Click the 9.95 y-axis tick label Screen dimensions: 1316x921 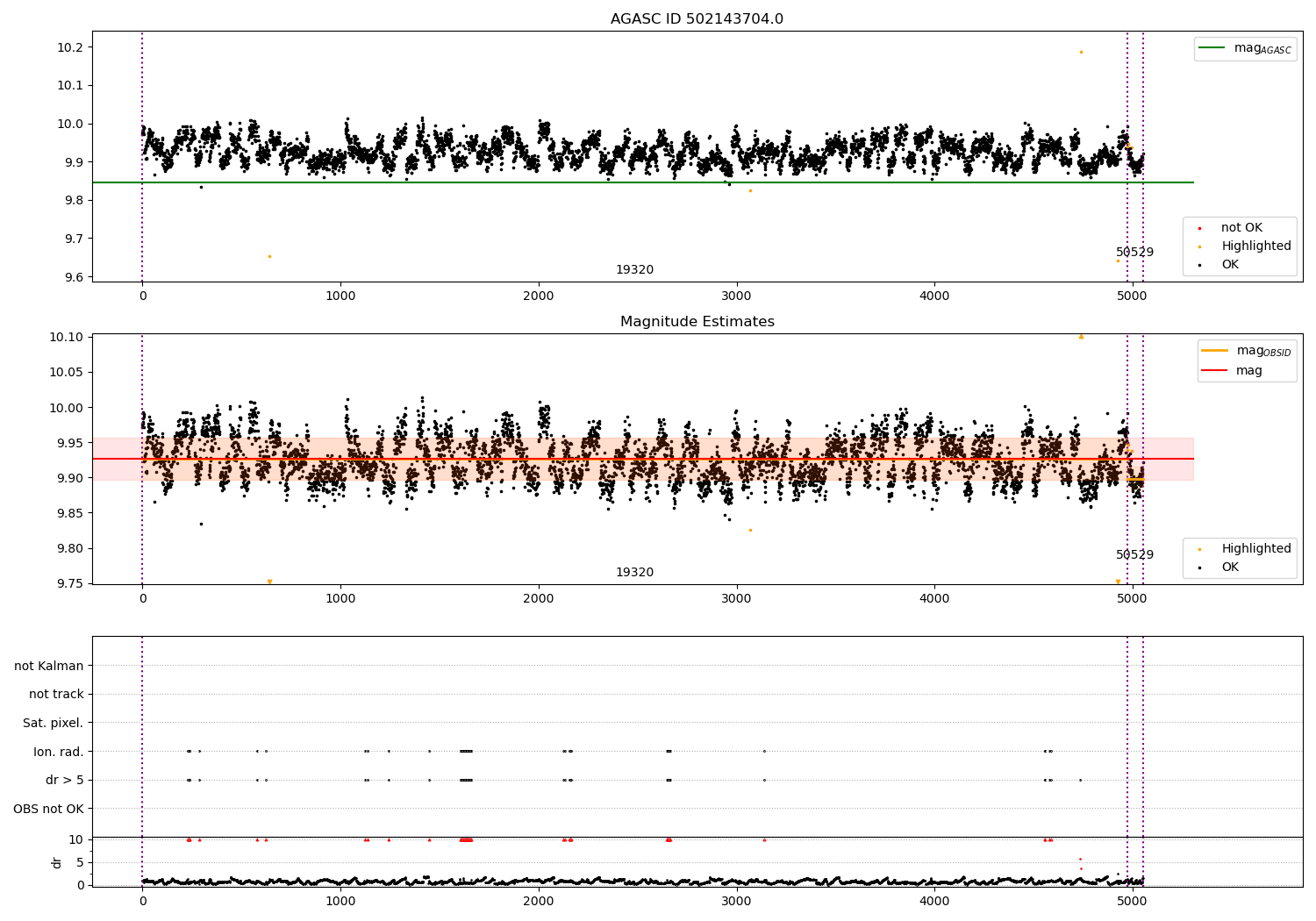click(70, 443)
